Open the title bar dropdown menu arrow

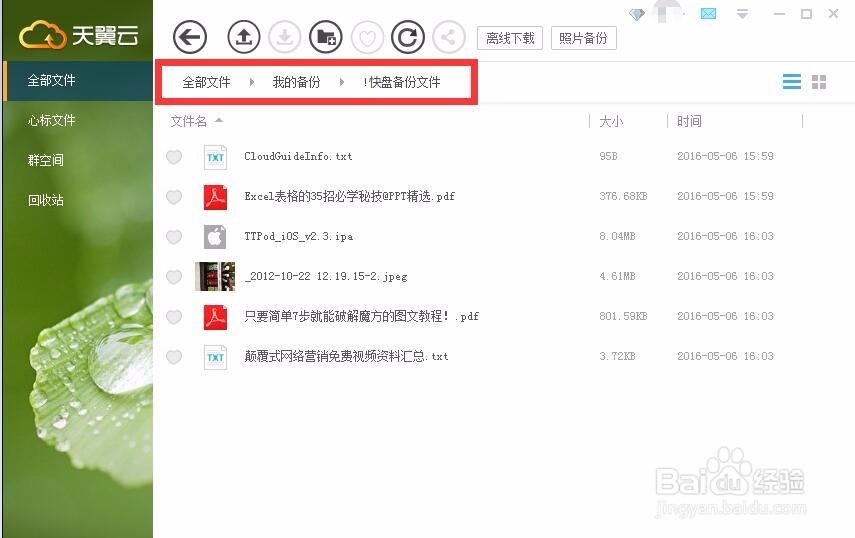(x=742, y=14)
